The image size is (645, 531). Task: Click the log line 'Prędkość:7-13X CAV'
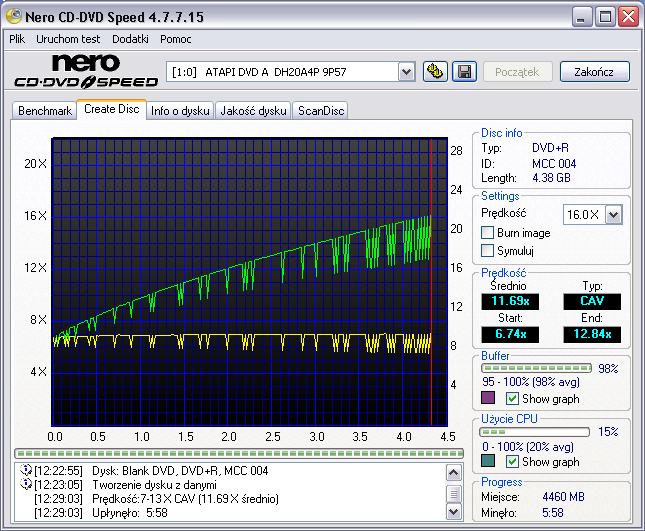coord(185,499)
